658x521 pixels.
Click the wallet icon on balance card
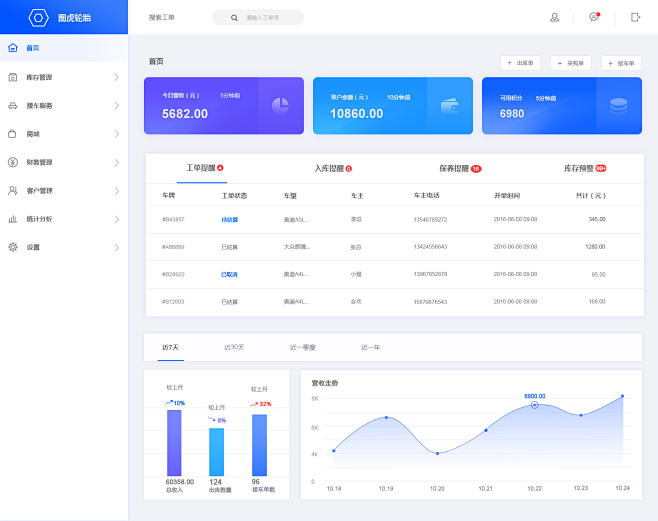449,106
